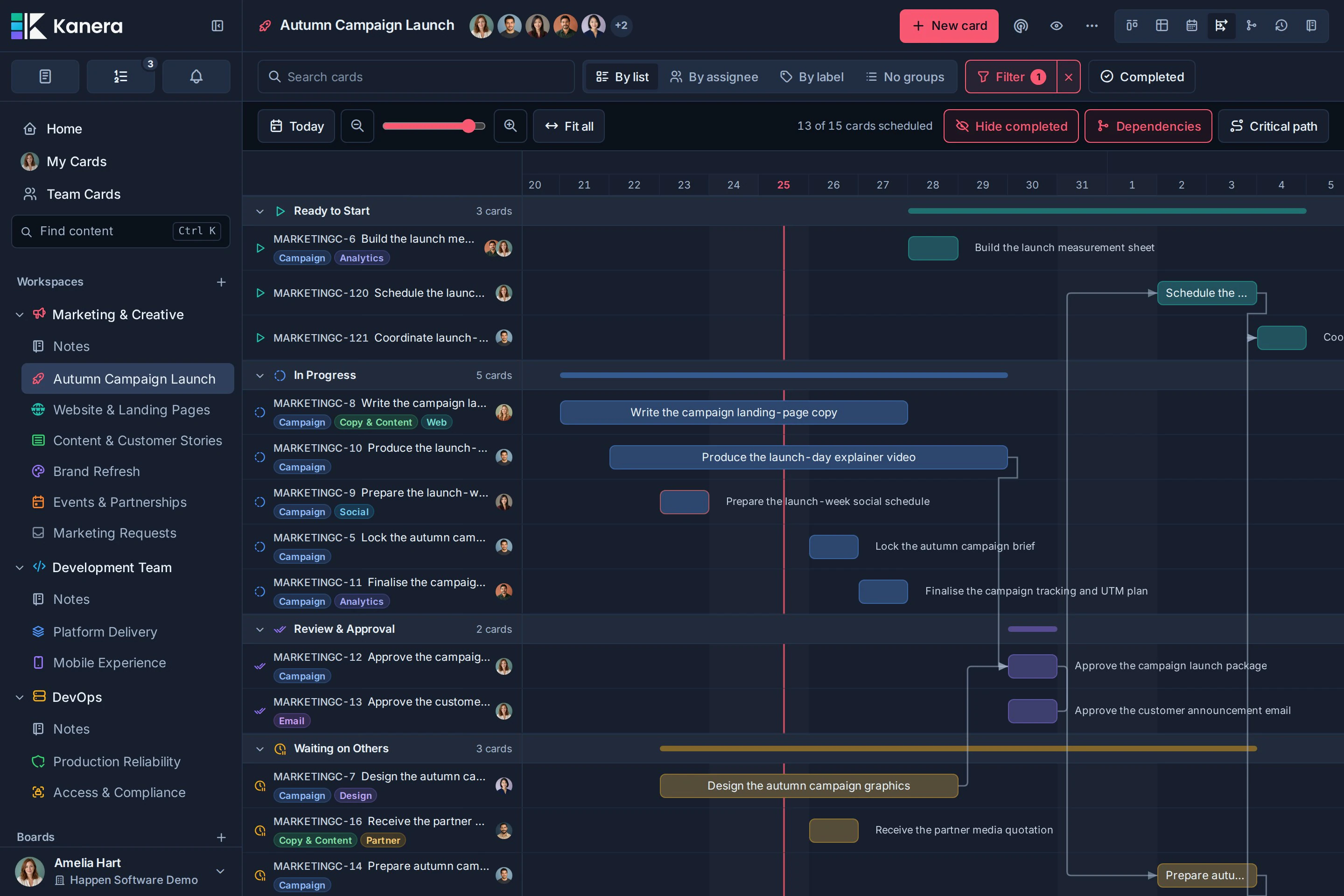Collapse the sidebar panel icon
The image size is (1344, 896).
(x=217, y=26)
